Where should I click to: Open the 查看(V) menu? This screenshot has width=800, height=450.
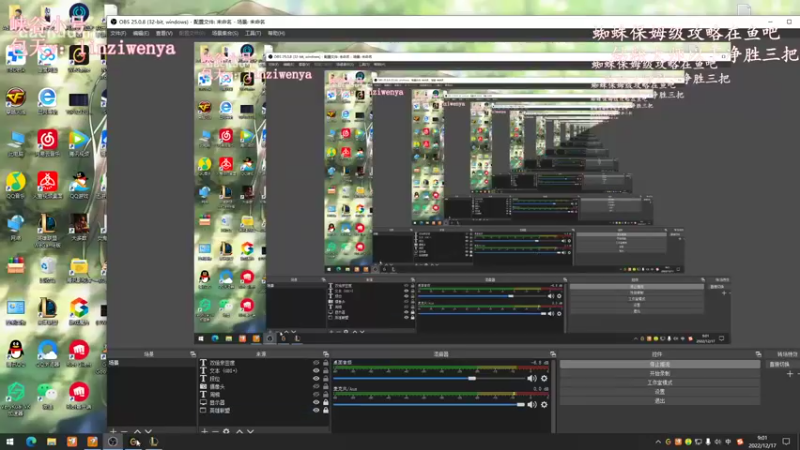click(x=164, y=33)
